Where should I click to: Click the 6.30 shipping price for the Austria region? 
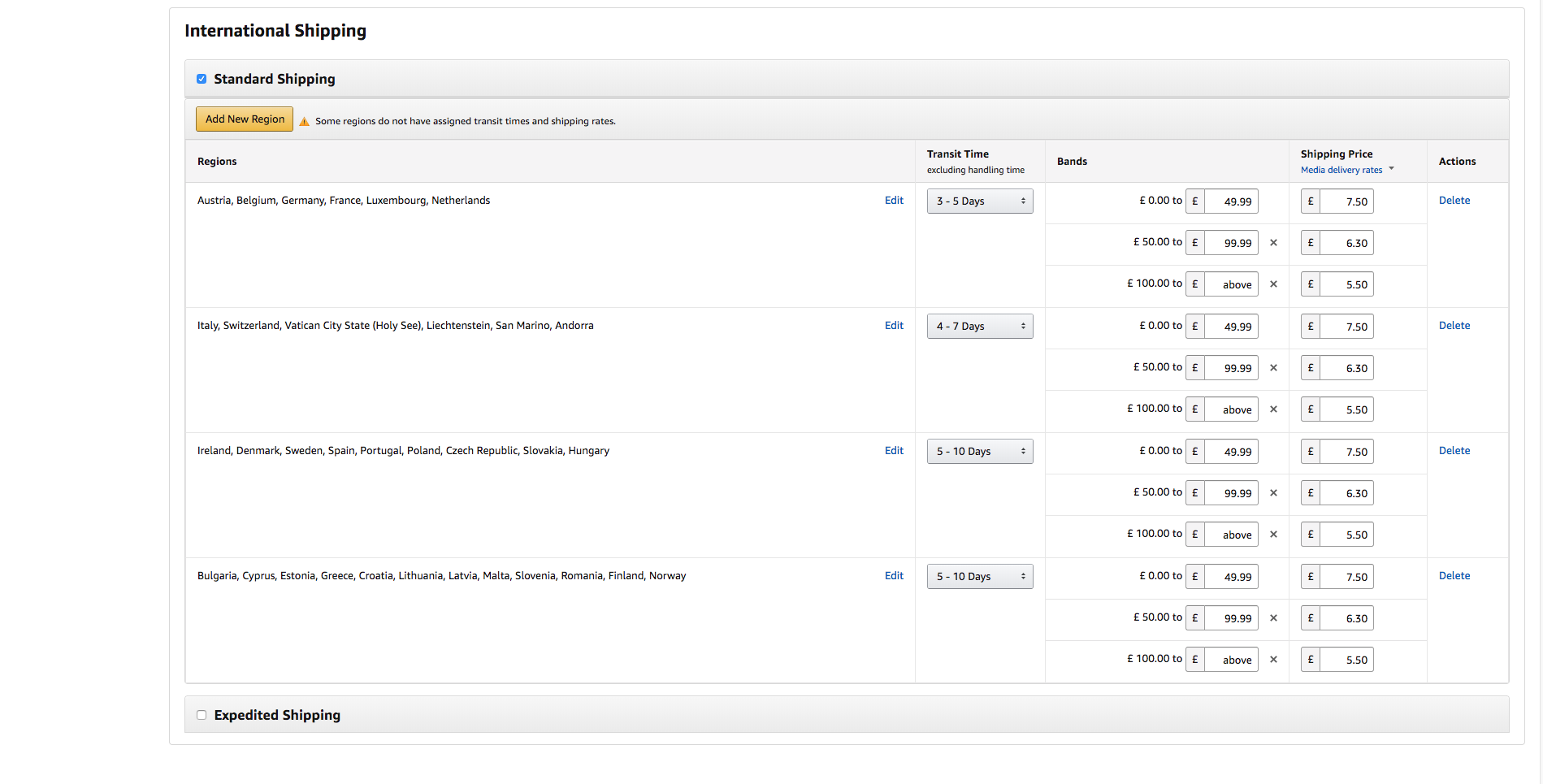[x=1346, y=243]
